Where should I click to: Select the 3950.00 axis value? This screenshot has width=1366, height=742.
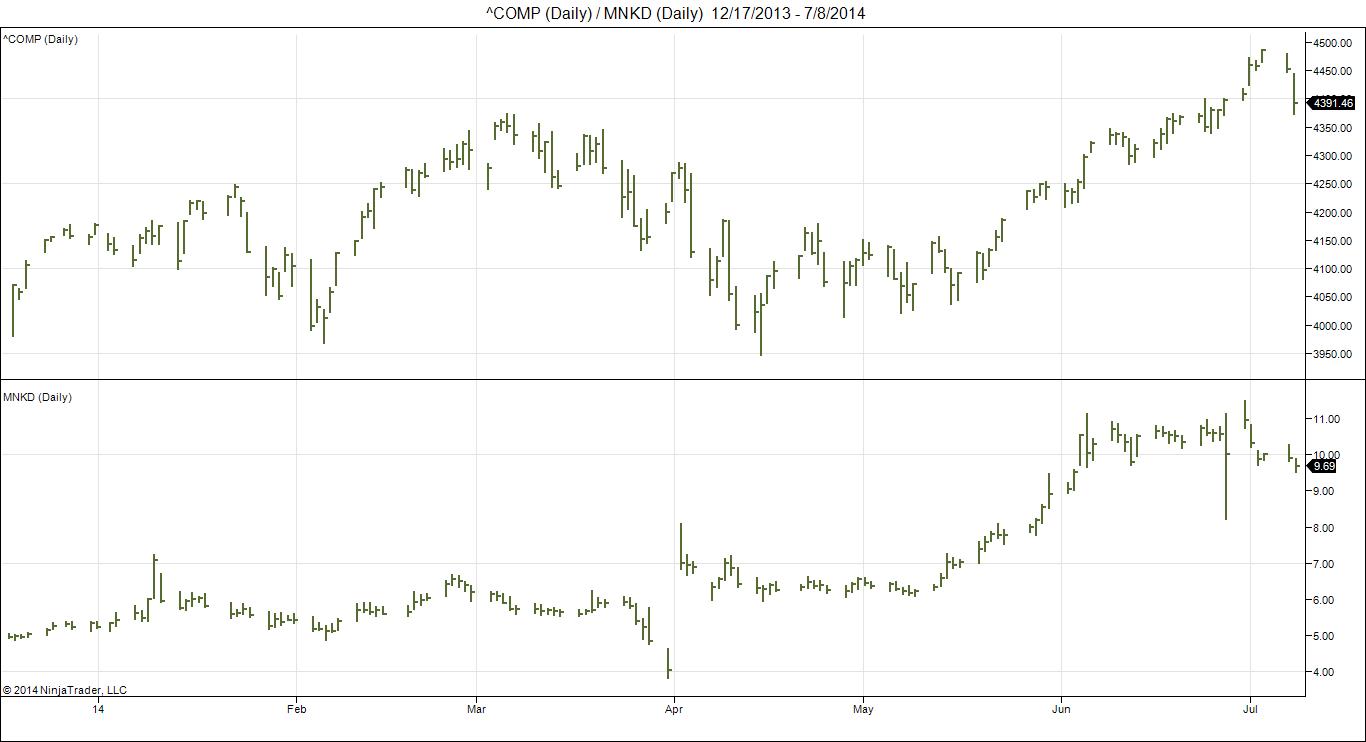coord(1333,354)
